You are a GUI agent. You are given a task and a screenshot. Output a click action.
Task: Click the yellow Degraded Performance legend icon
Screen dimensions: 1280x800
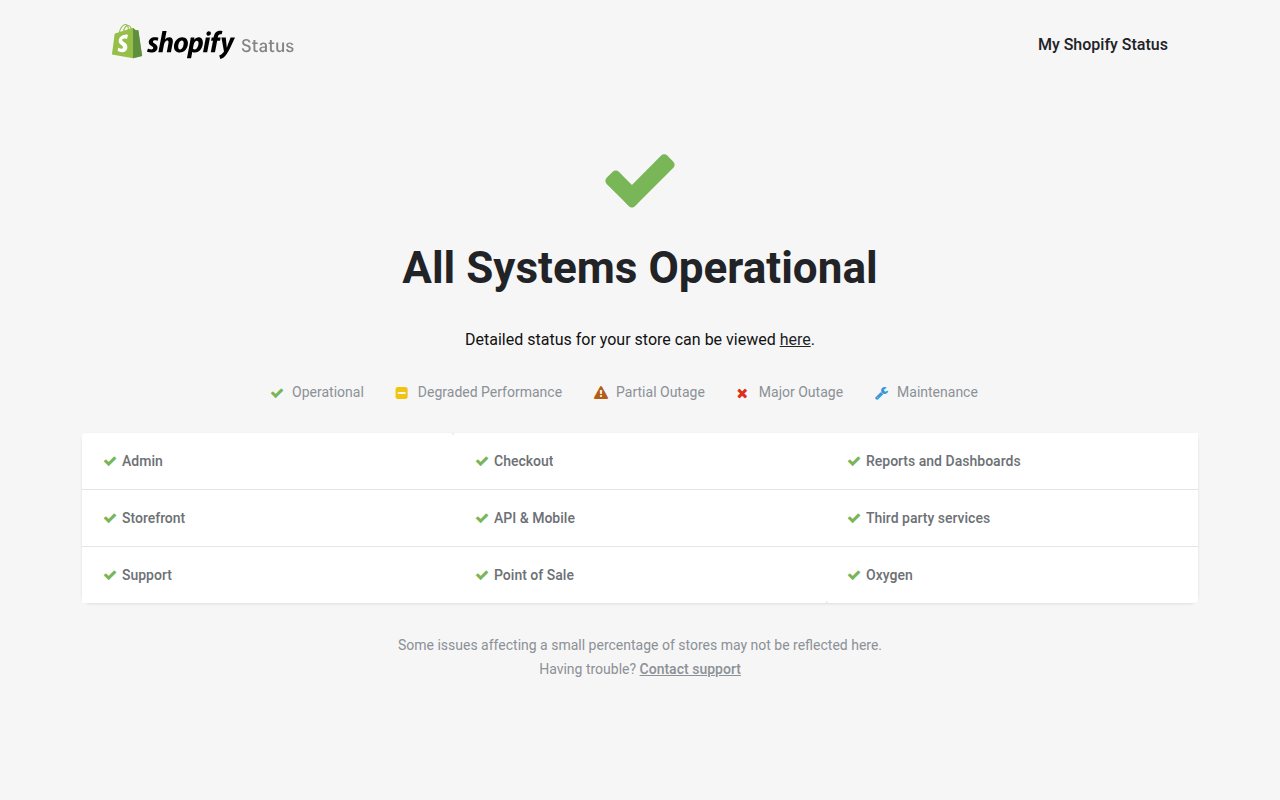coord(402,393)
